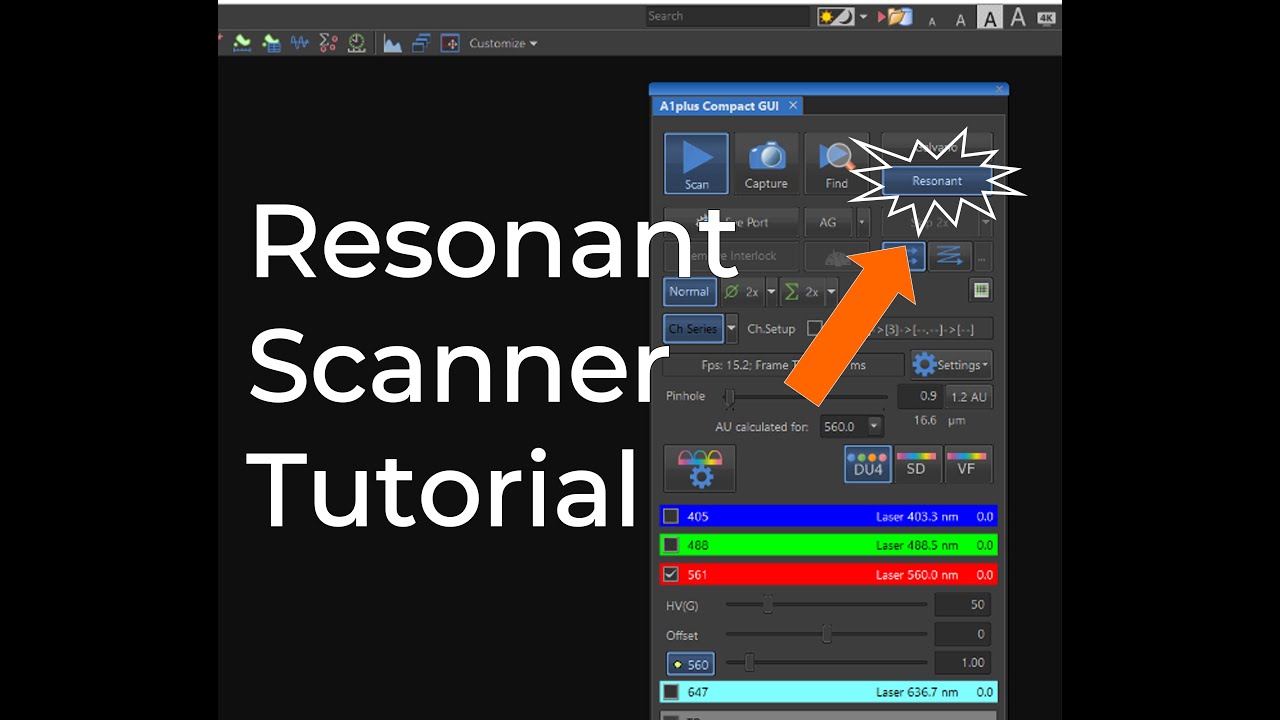This screenshot has height=720, width=1280.
Task: Click the Capture camera button
Action: click(766, 164)
